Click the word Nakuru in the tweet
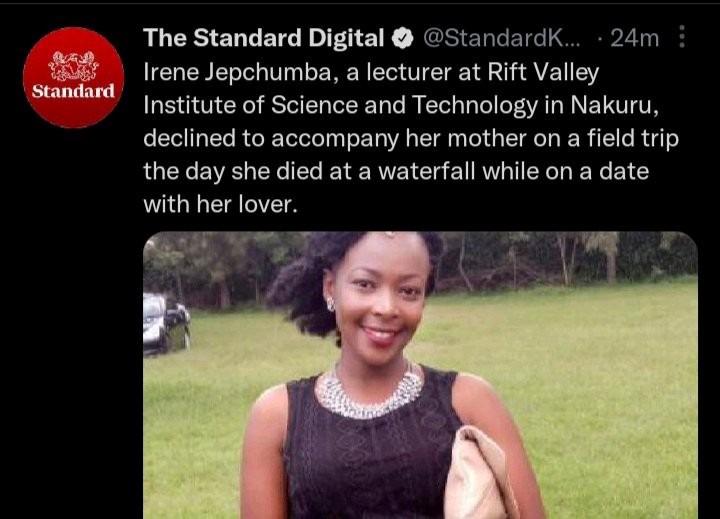Screen dimensions: 720x519 point(614,105)
